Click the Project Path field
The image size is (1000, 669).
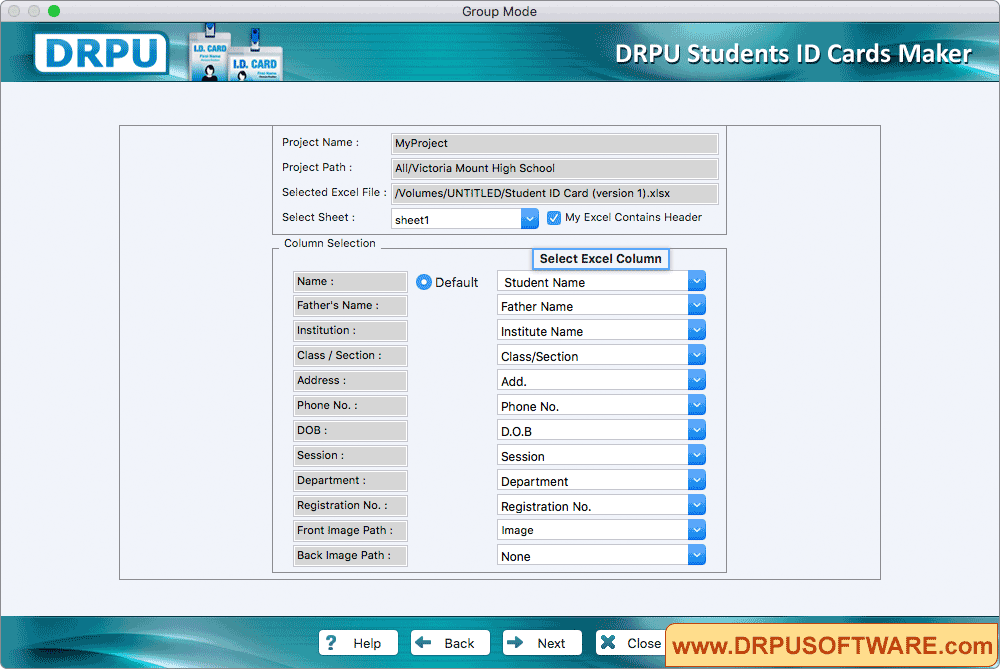(554, 168)
